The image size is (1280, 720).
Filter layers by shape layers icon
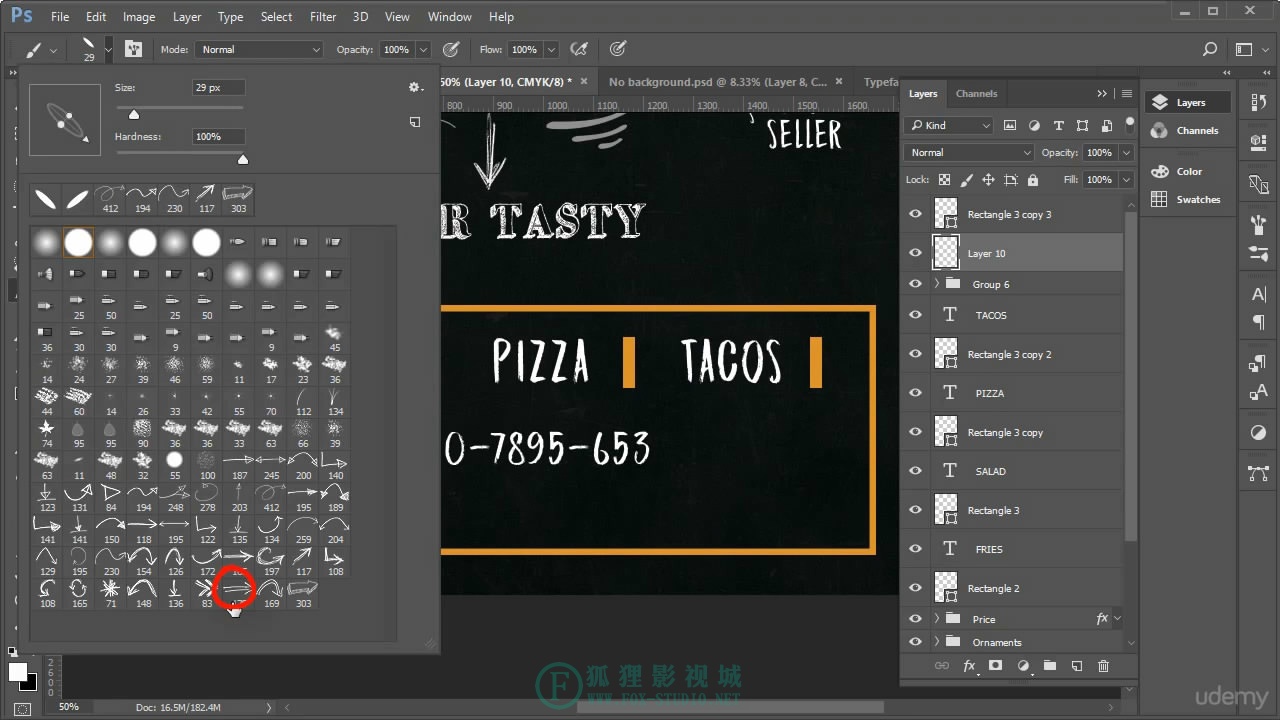tap(1082, 125)
